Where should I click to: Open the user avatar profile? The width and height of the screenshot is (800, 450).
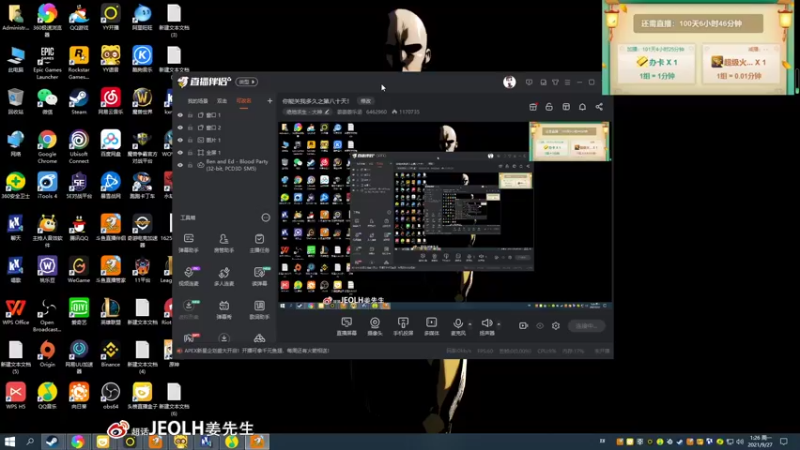point(509,82)
